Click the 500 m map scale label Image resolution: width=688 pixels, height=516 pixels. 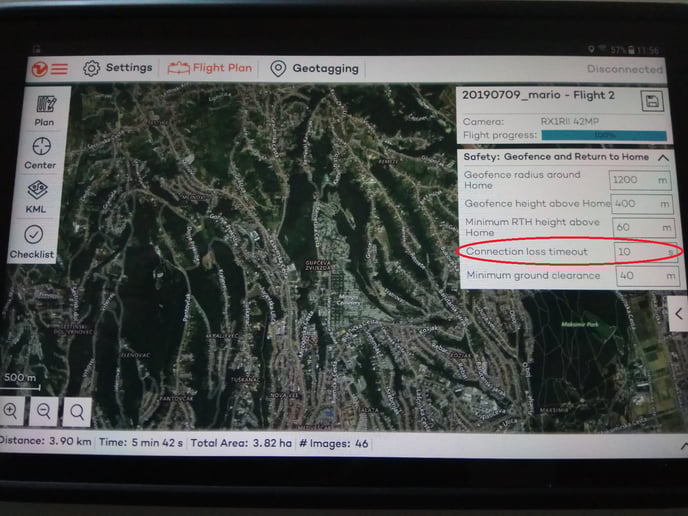20,377
